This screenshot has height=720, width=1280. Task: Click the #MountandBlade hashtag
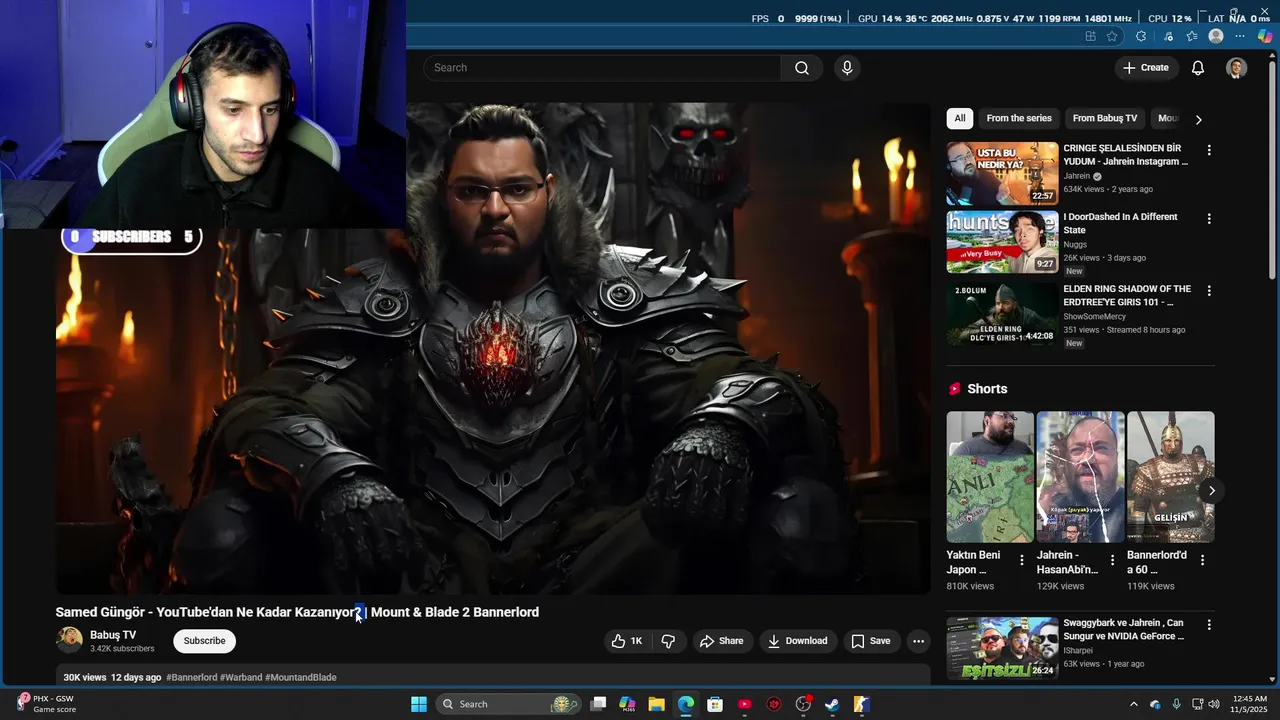point(300,677)
